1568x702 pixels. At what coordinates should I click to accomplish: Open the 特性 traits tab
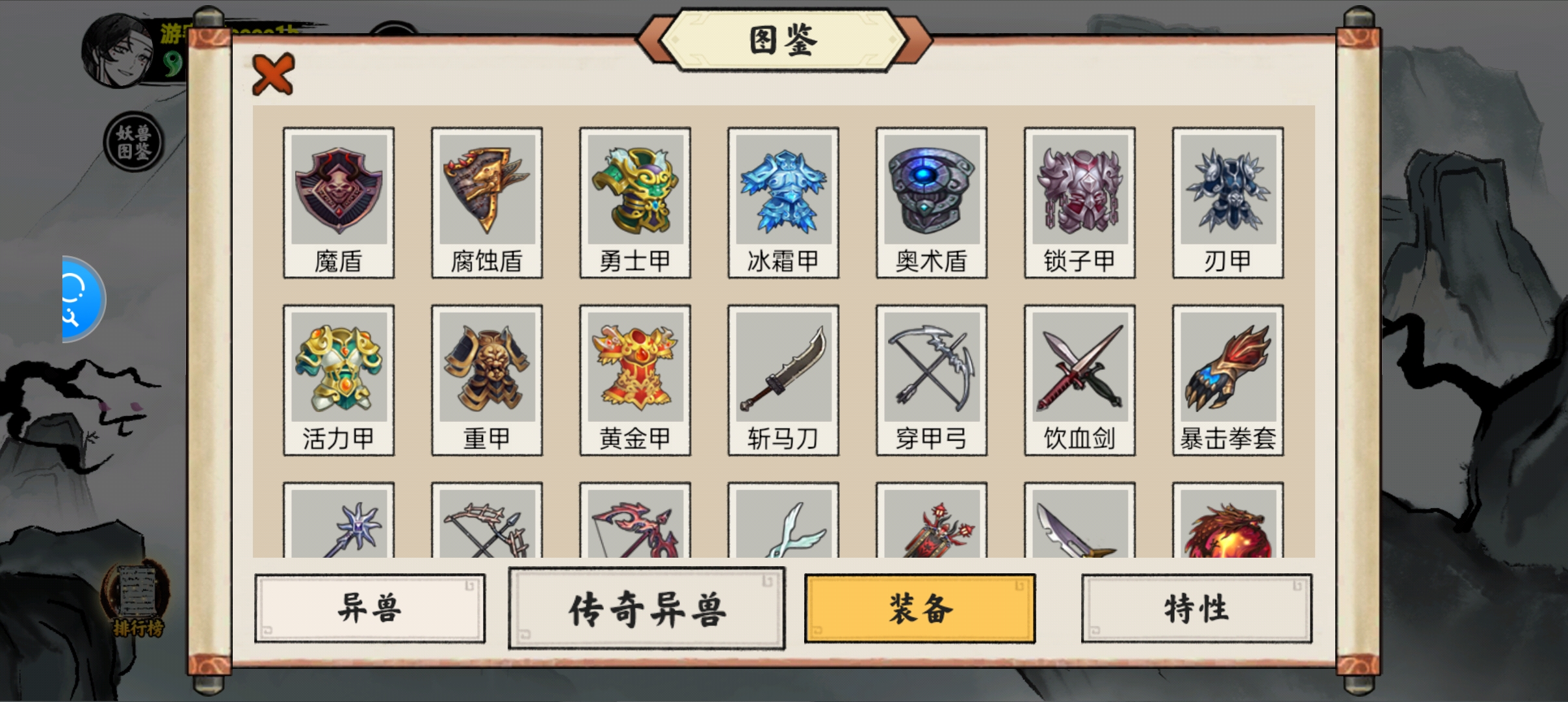(x=1197, y=608)
